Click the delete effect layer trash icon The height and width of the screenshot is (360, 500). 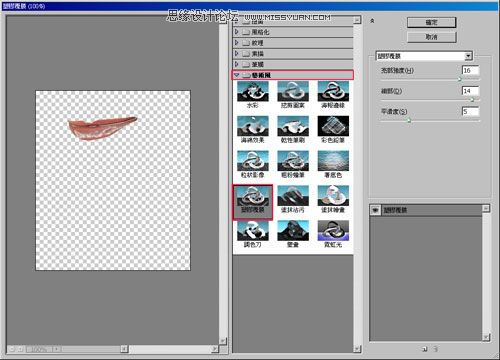(435, 349)
